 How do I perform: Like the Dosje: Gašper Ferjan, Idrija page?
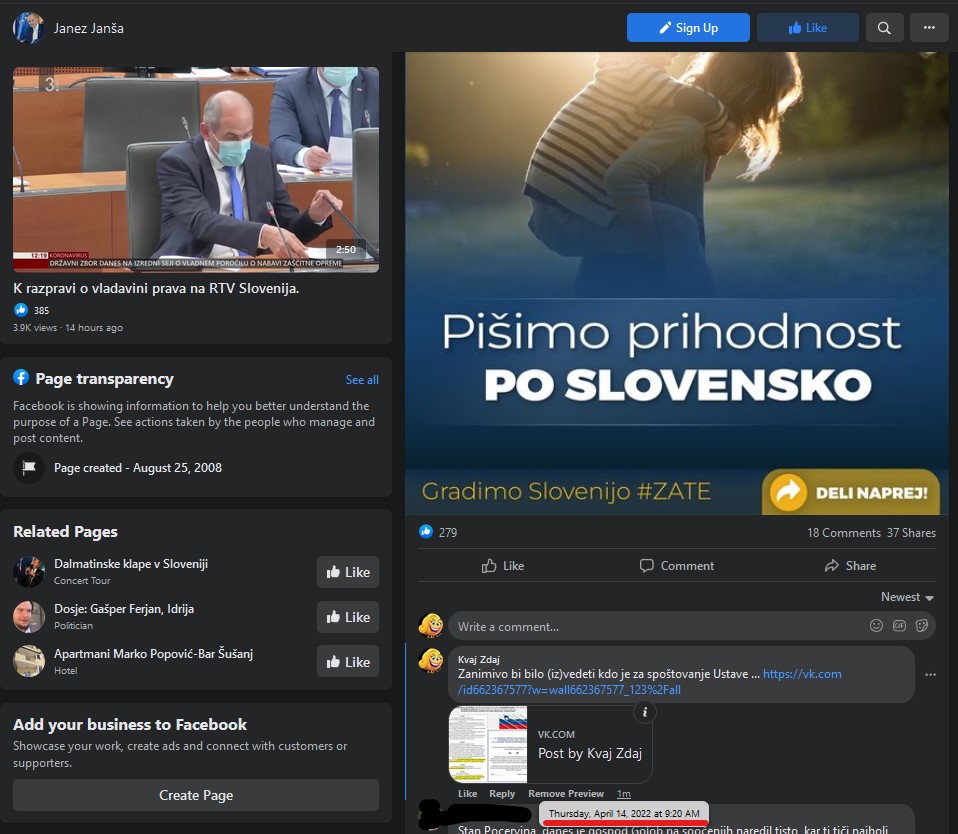348,617
